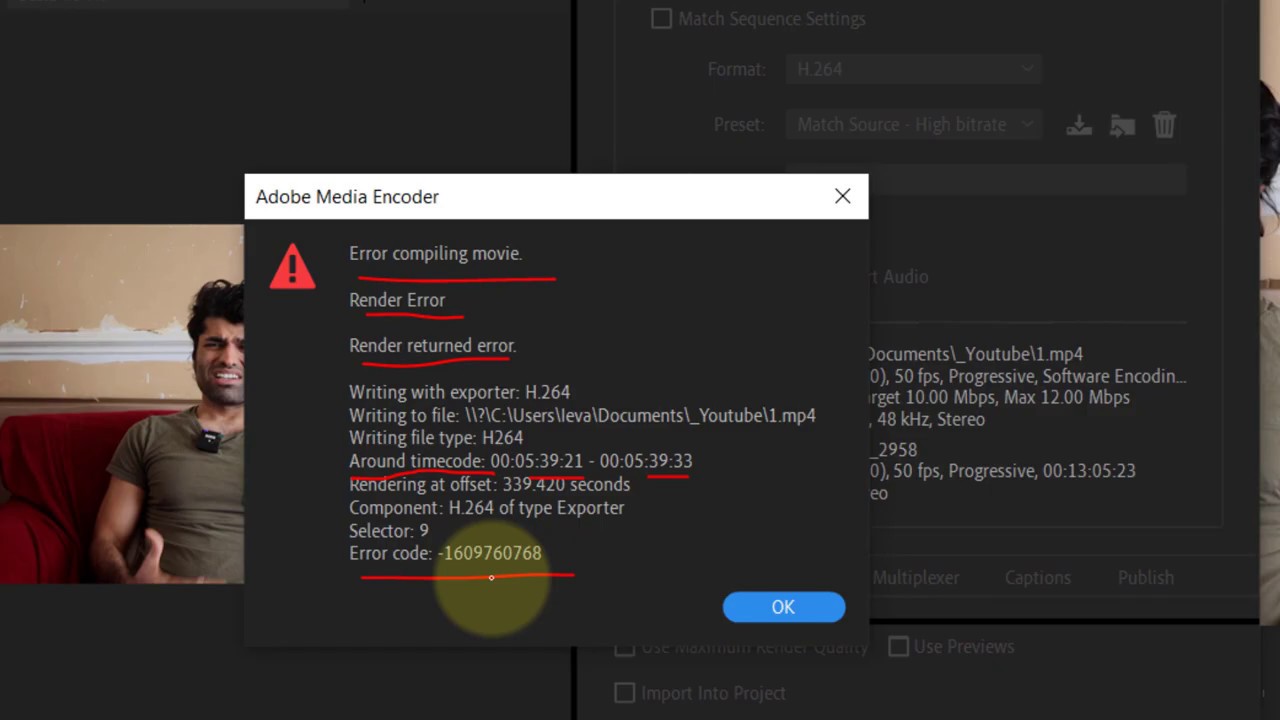Click the 'Writing to file' path line
This screenshot has height=720, width=1280.
(x=582, y=414)
